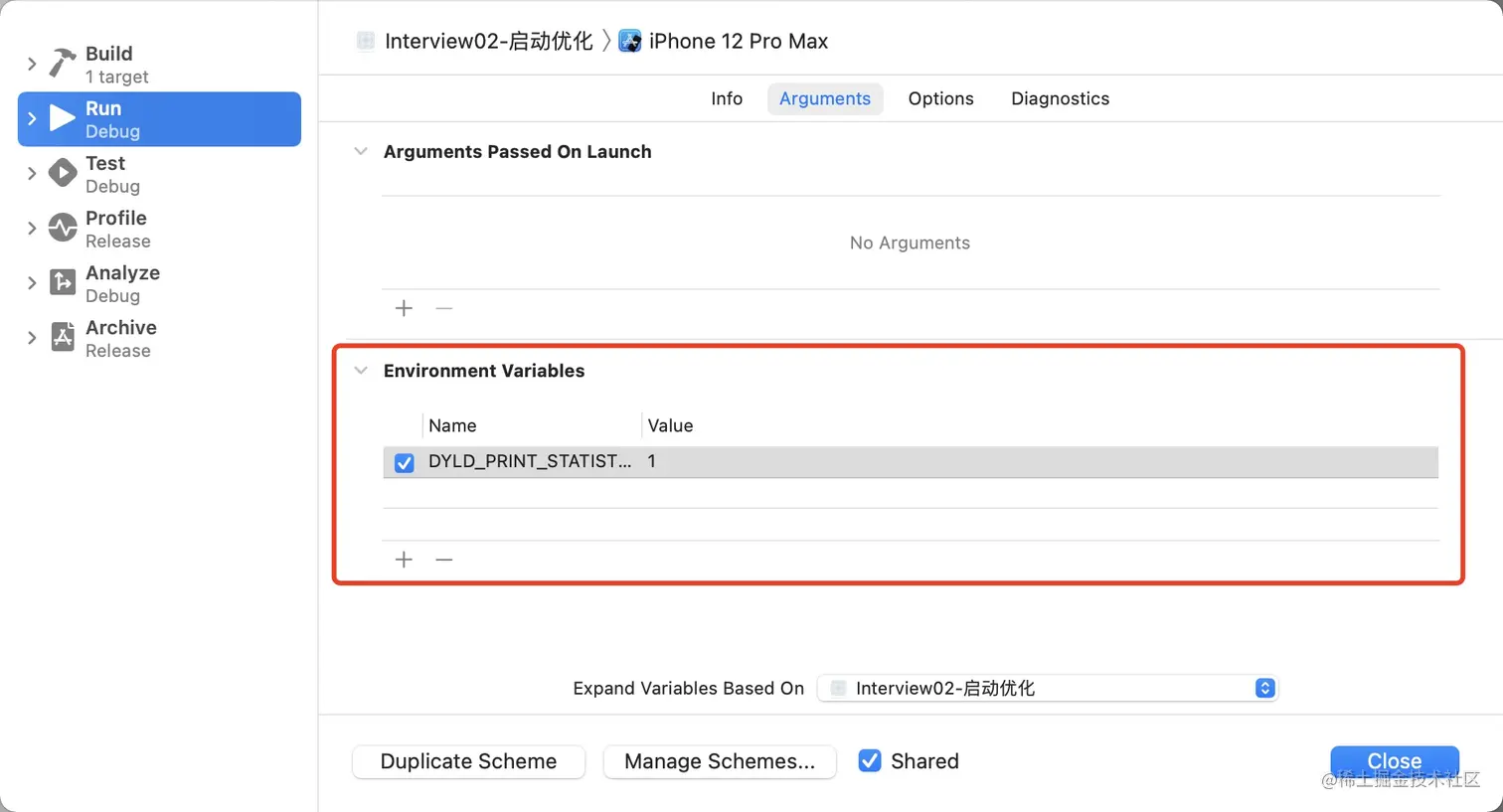1503x812 pixels.
Task: Click the Run play icon
Action: tap(63, 118)
